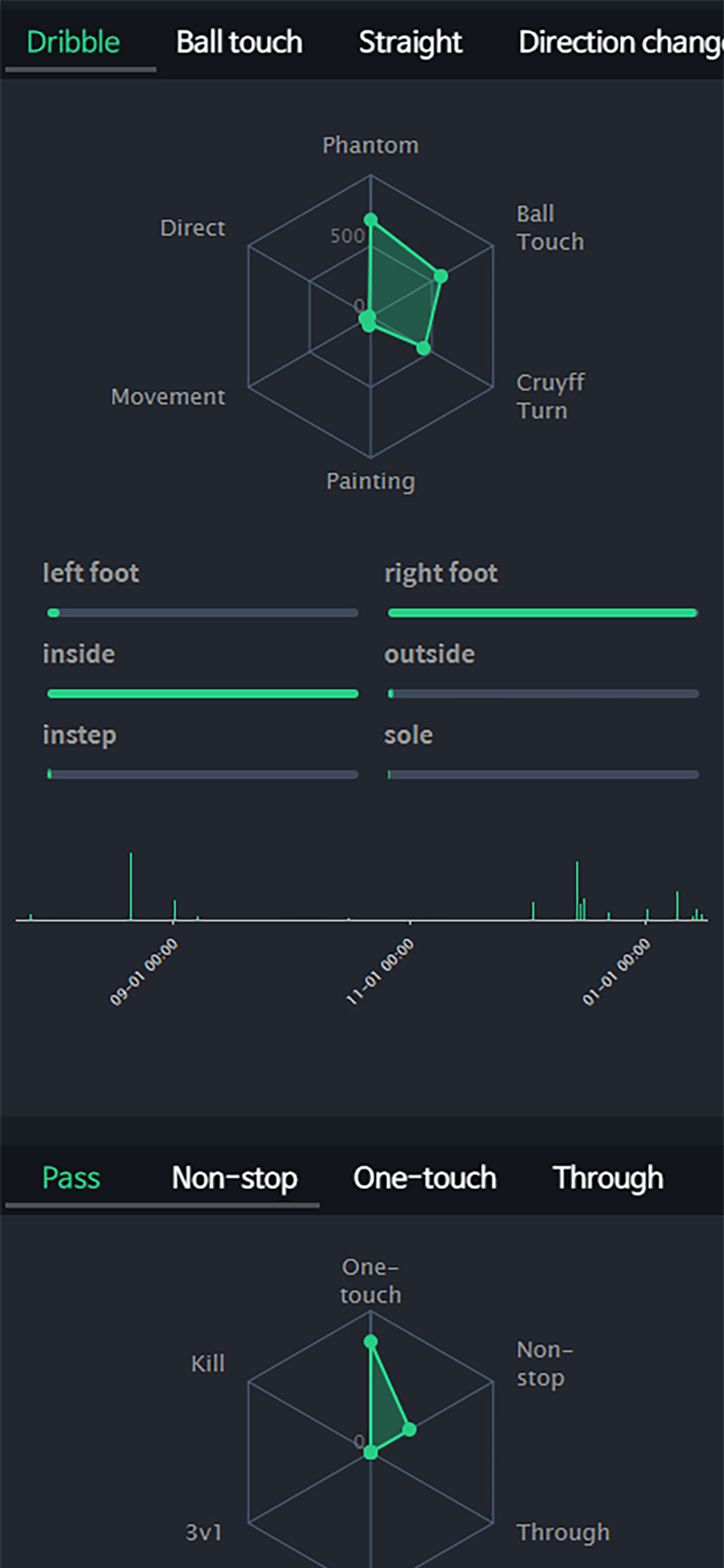This screenshot has height=1568, width=724.
Task: Click the left foot progress bar
Action: click(202, 613)
